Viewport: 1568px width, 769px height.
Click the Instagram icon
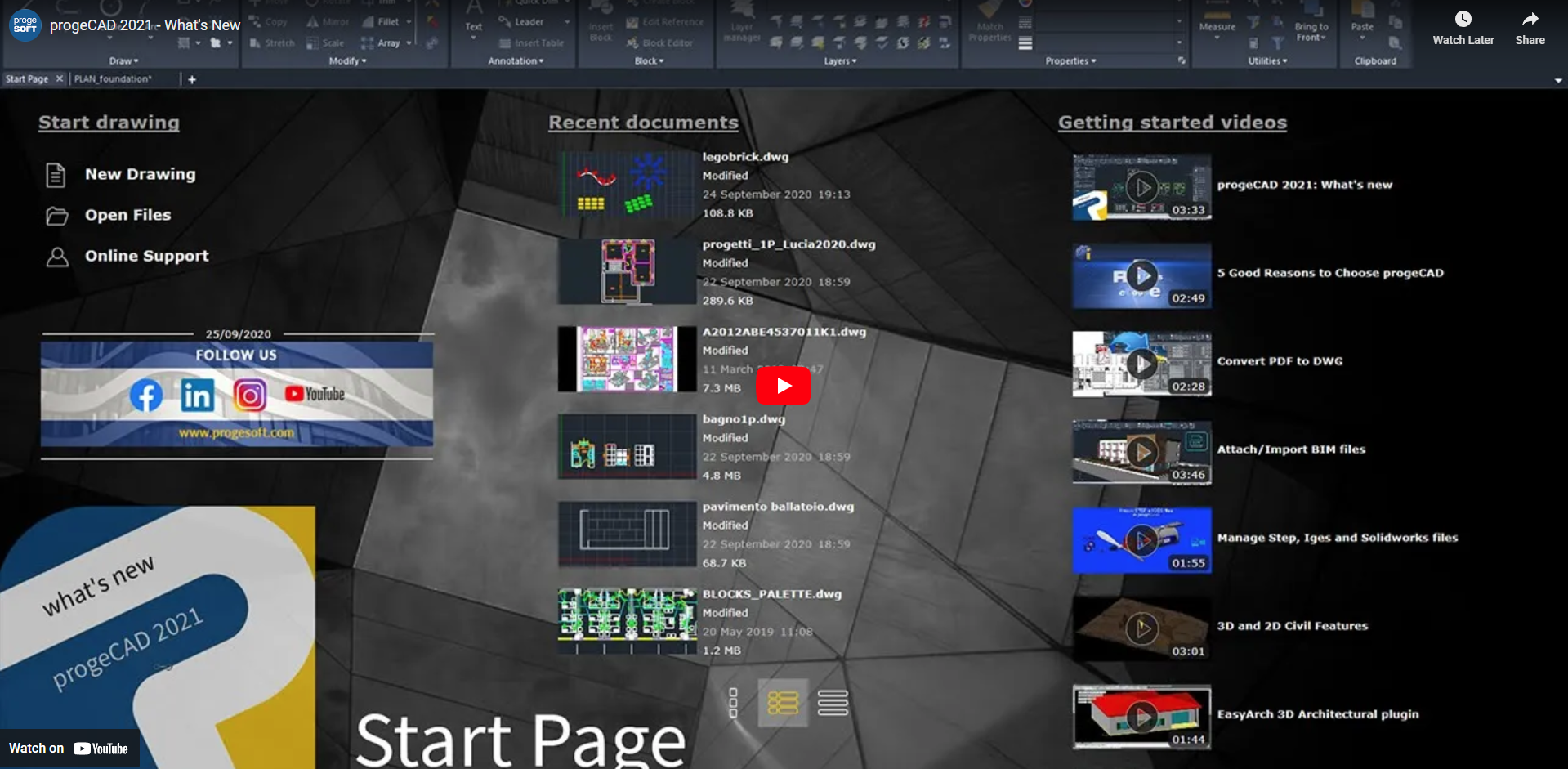250,396
